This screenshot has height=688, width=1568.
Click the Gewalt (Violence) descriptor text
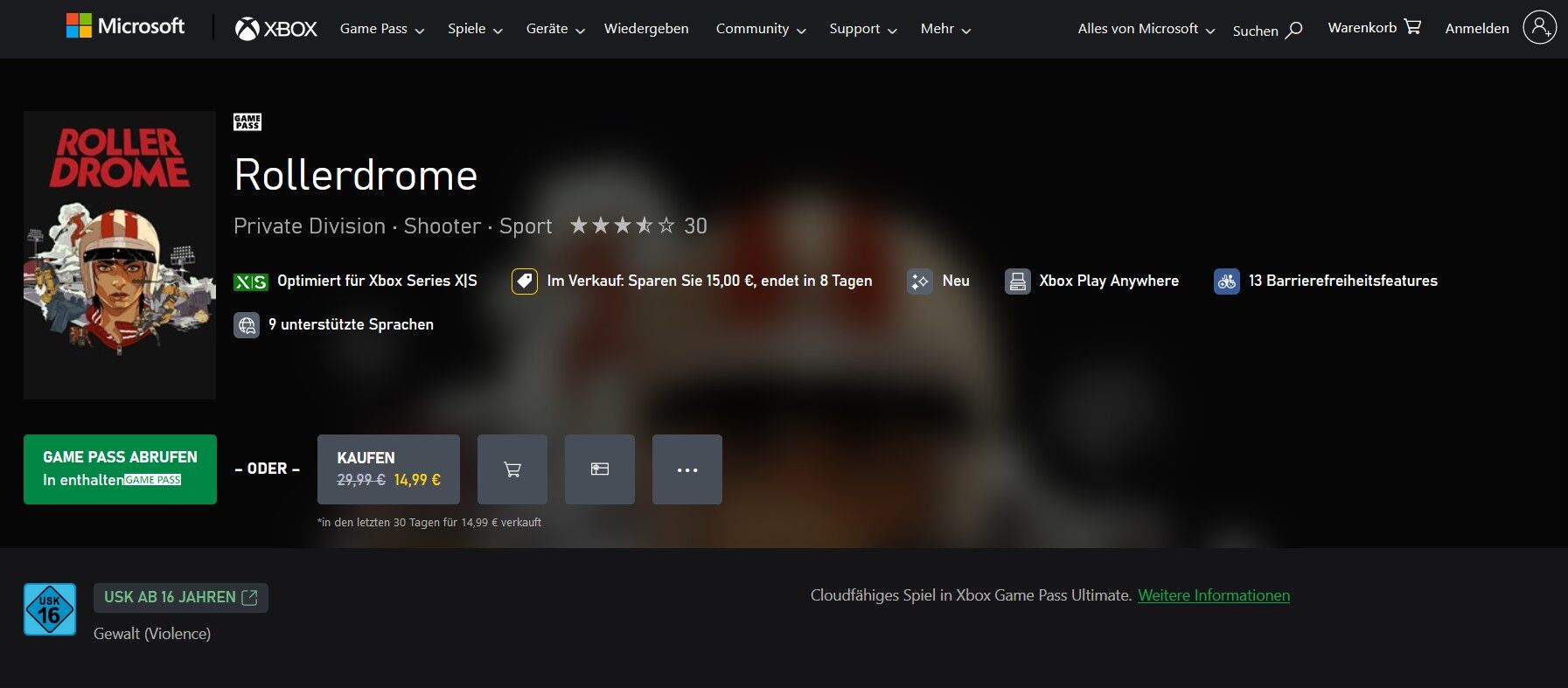click(x=152, y=634)
